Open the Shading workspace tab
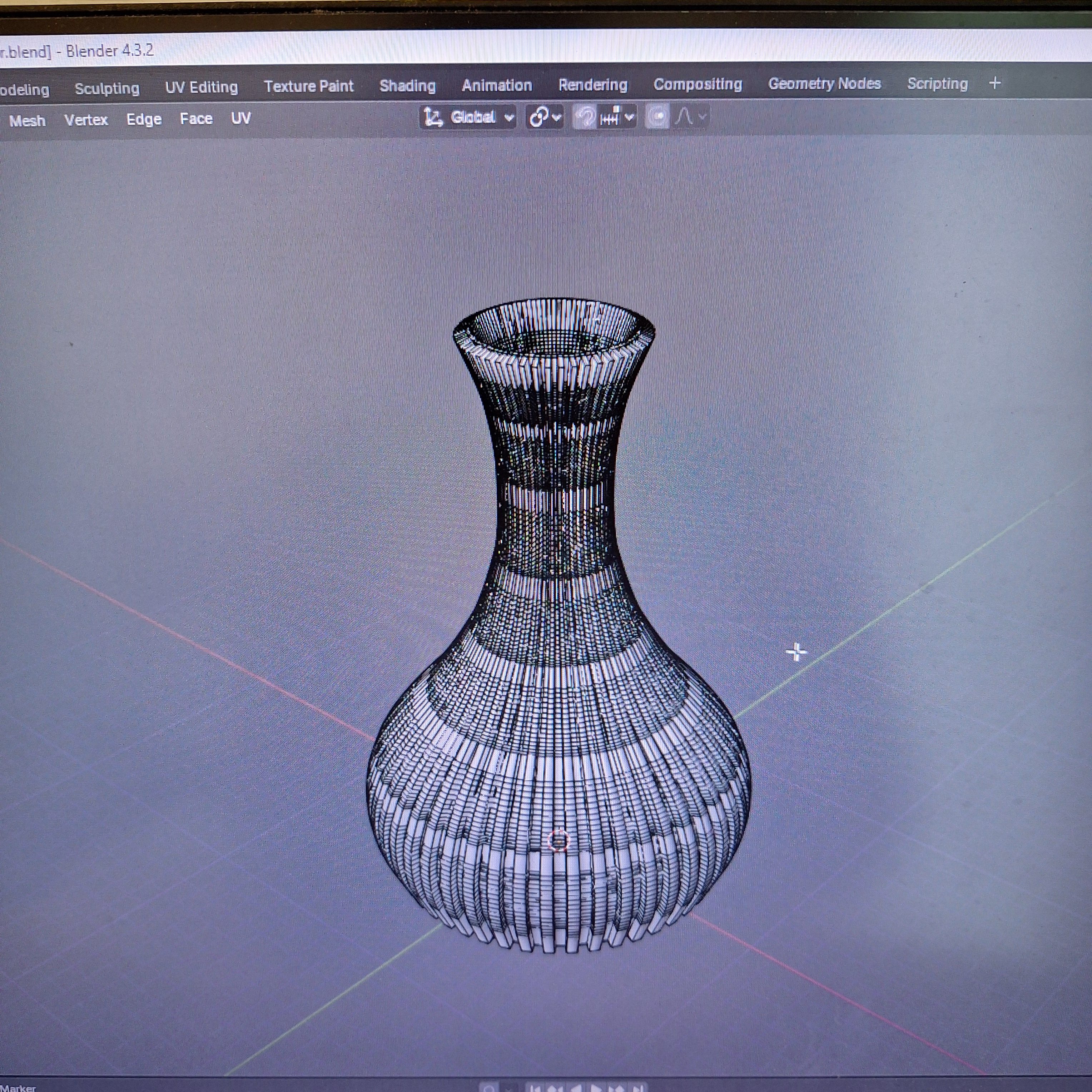Image resolution: width=1092 pixels, height=1092 pixels. [x=407, y=86]
